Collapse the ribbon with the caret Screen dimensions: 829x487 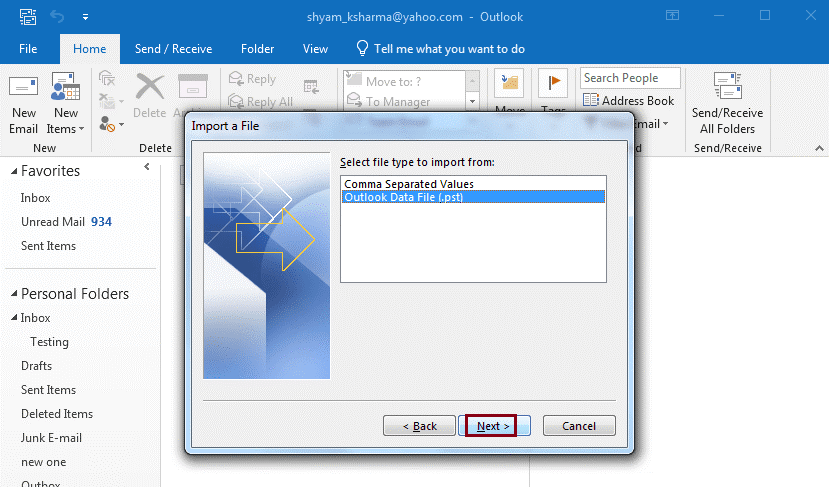[x=819, y=149]
